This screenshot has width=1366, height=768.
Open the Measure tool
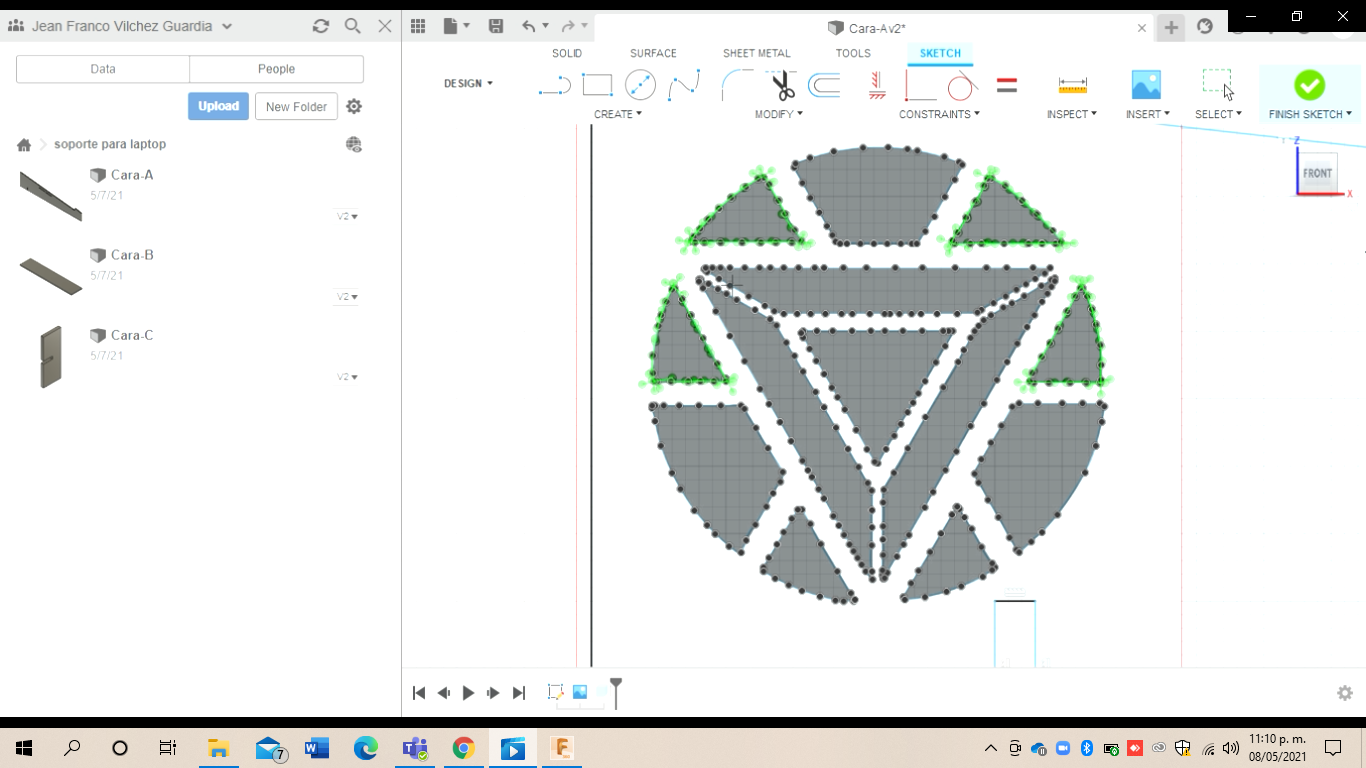(x=1072, y=86)
